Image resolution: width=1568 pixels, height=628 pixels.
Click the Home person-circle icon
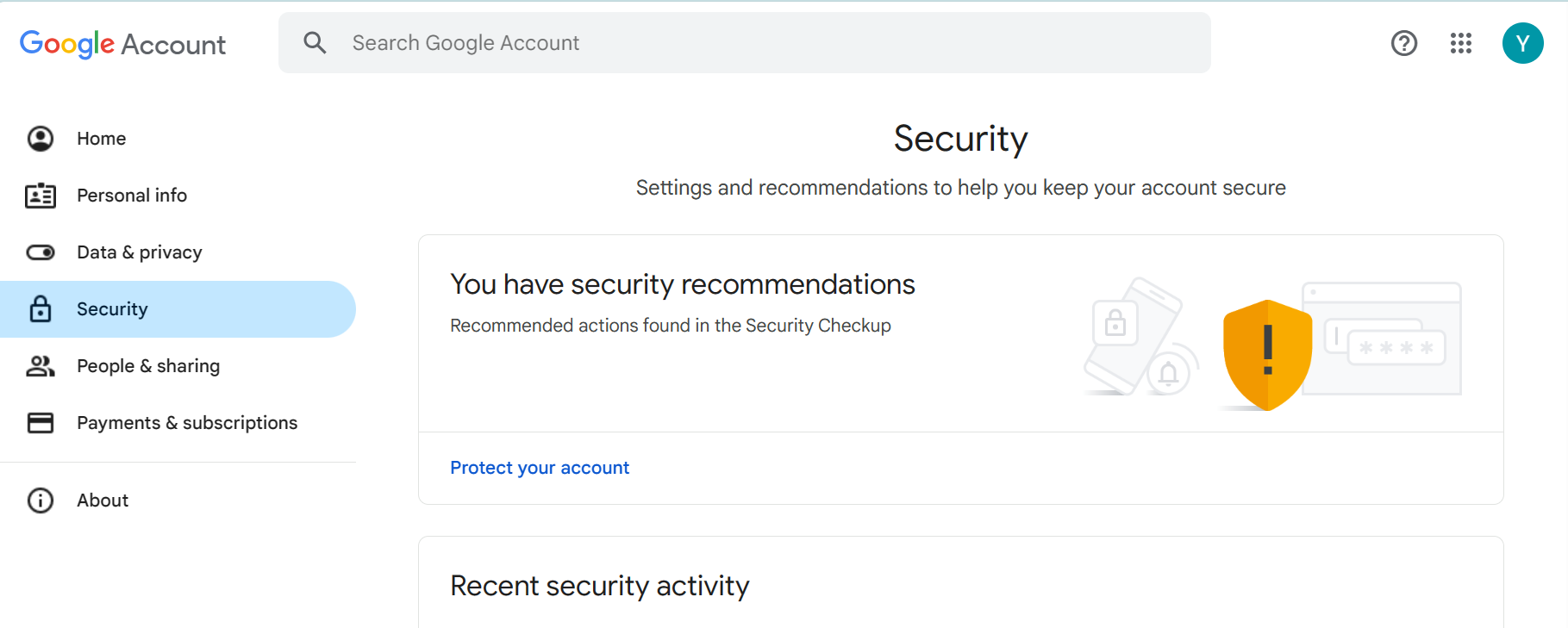pyautogui.click(x=41, y=139)
